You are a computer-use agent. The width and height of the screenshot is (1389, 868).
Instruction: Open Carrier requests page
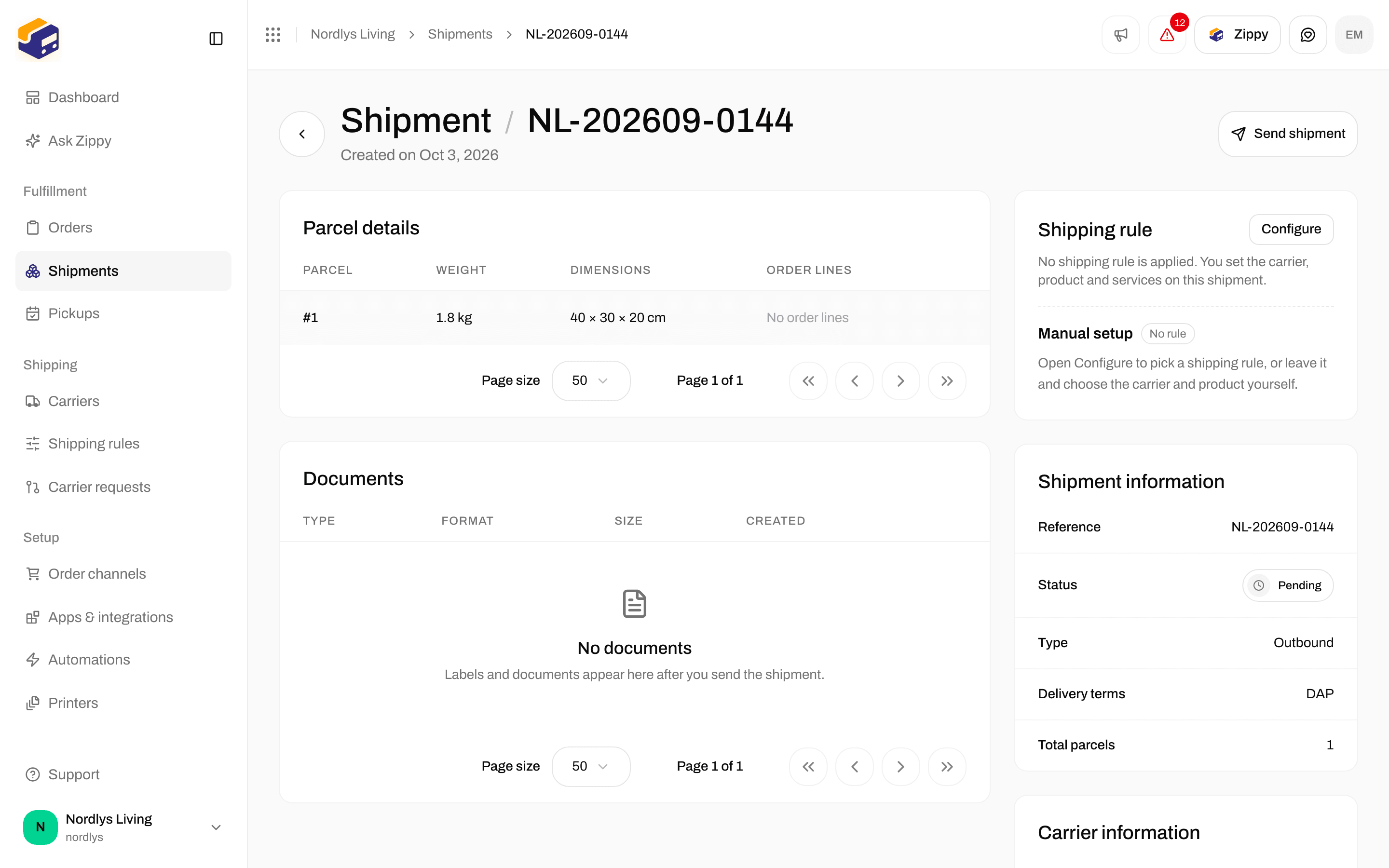pos(123,487)
